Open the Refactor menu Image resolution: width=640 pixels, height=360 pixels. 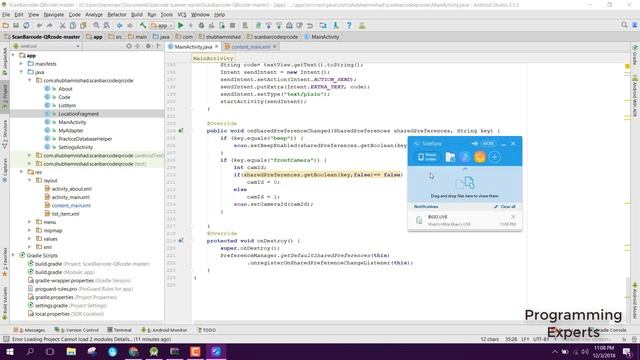pos(117,15)
